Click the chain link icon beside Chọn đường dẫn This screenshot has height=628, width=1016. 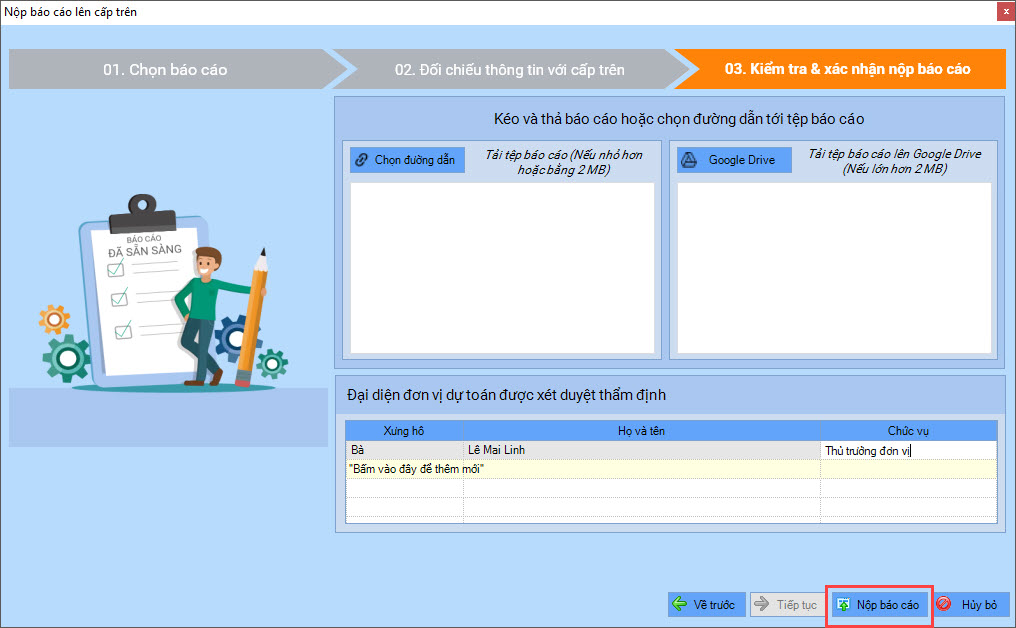pos(362,160)
